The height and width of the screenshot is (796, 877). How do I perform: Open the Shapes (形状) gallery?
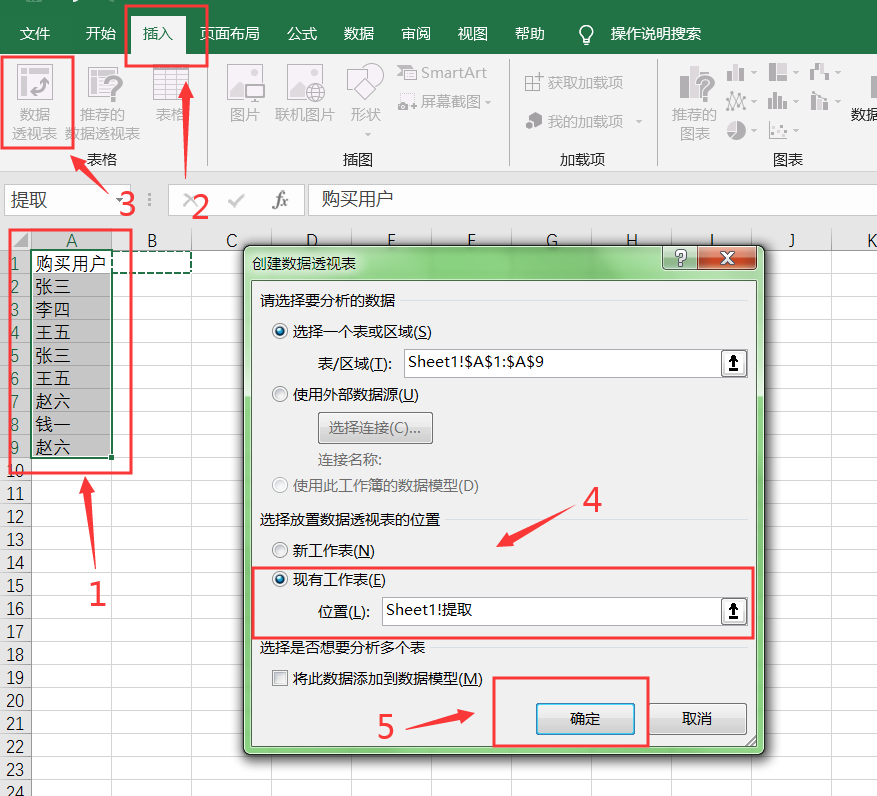tap(365, 95)
